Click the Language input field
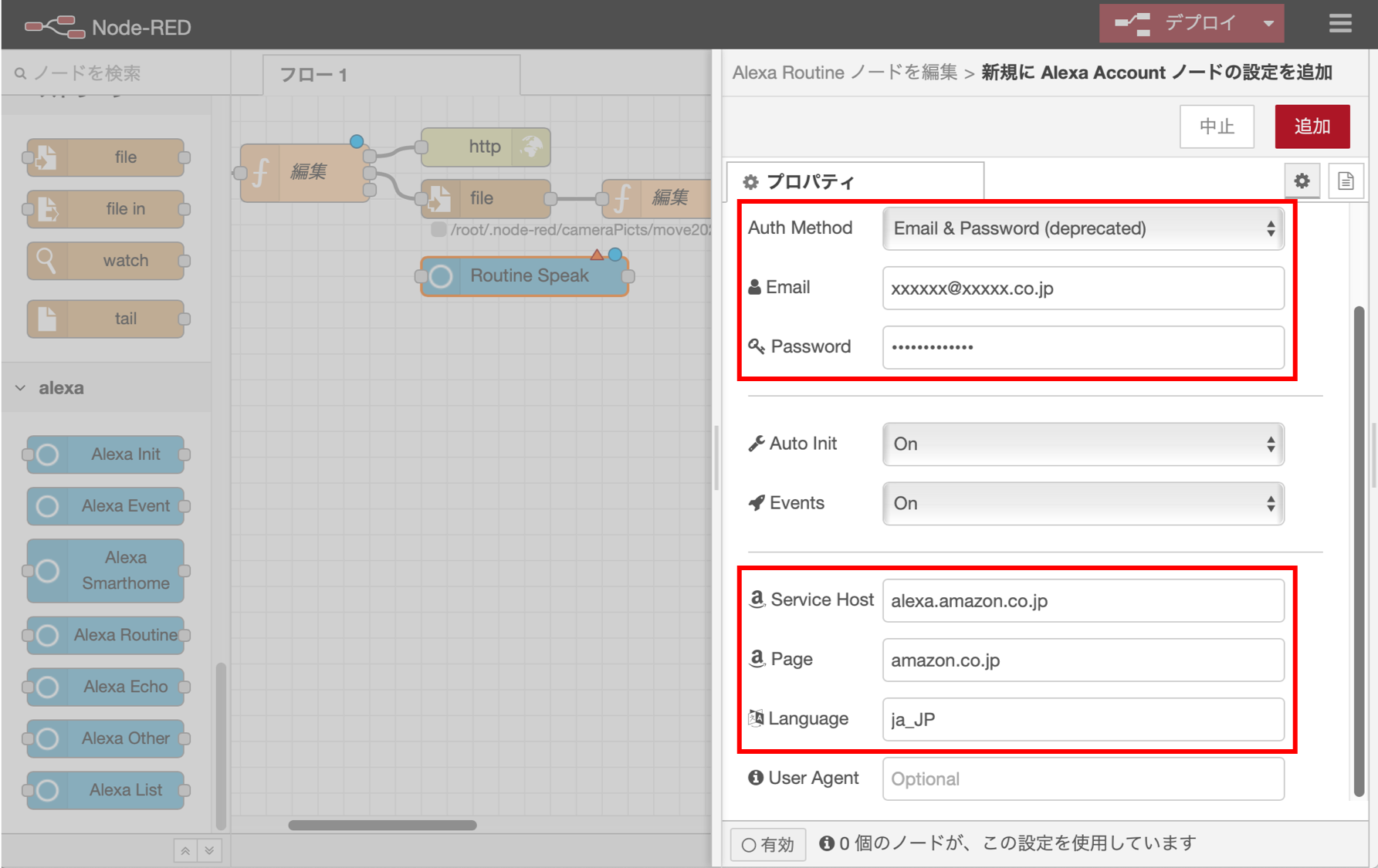This screenshot has width=1378, height=868. (1083, 720)
